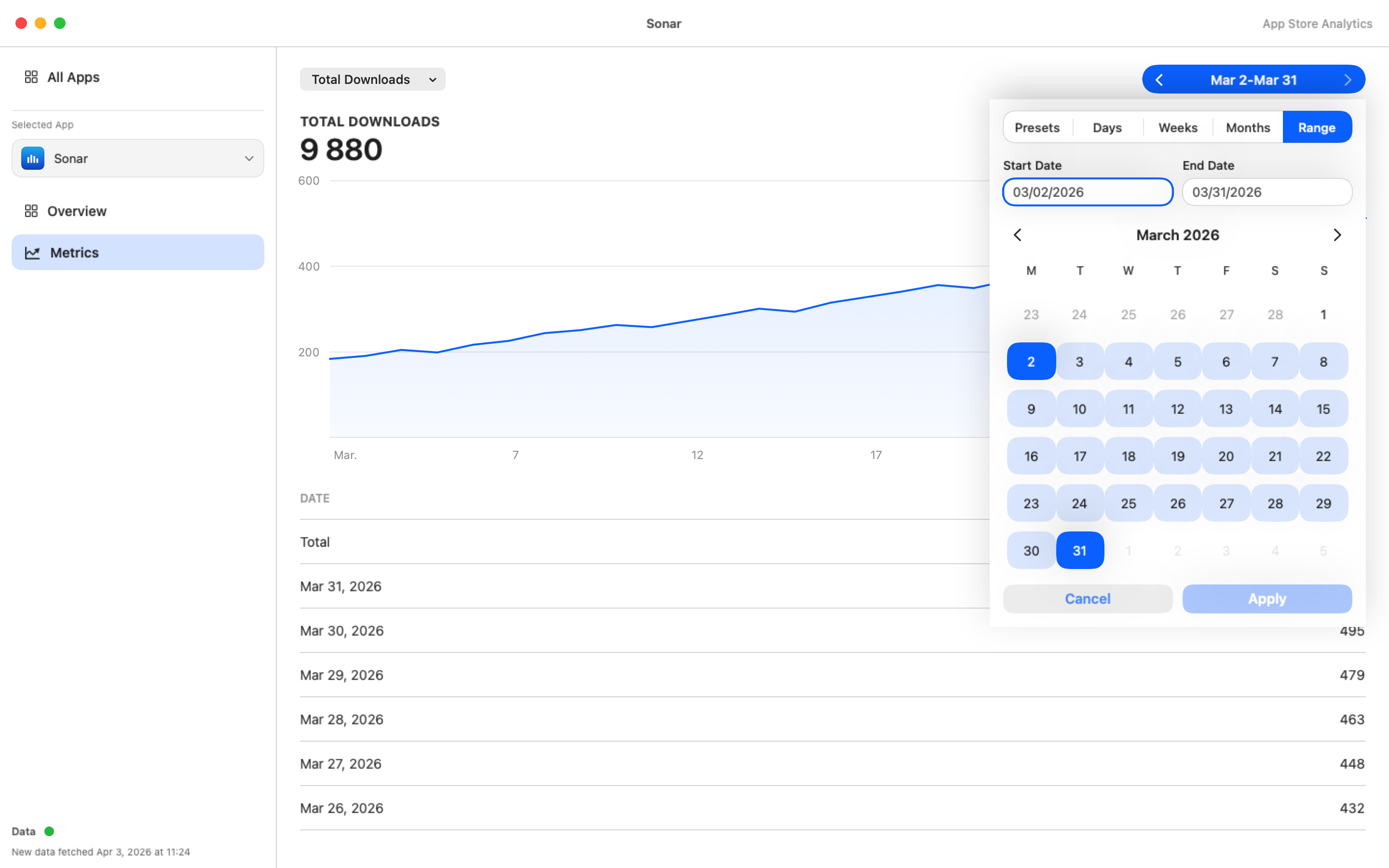Select February 28 in the calendar
This screenshot has height=868, width=1389.
[1275, 314]
